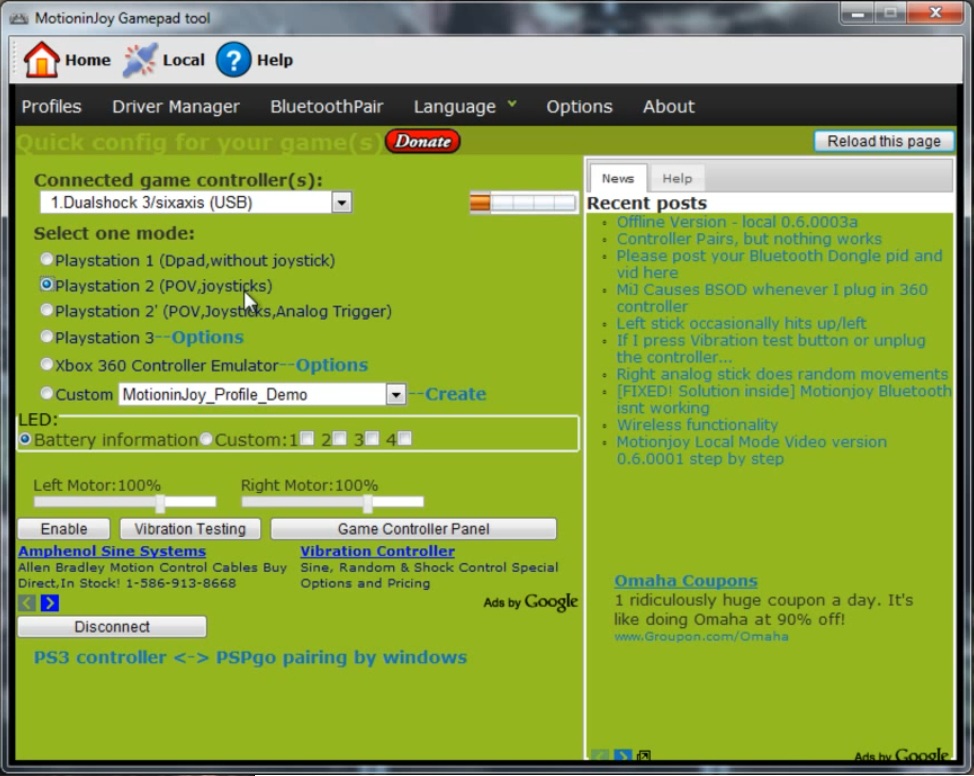Open the Profiles menu
Image resolution: width=974 pixels, height=776 pixels.
(x=52, y=106)
